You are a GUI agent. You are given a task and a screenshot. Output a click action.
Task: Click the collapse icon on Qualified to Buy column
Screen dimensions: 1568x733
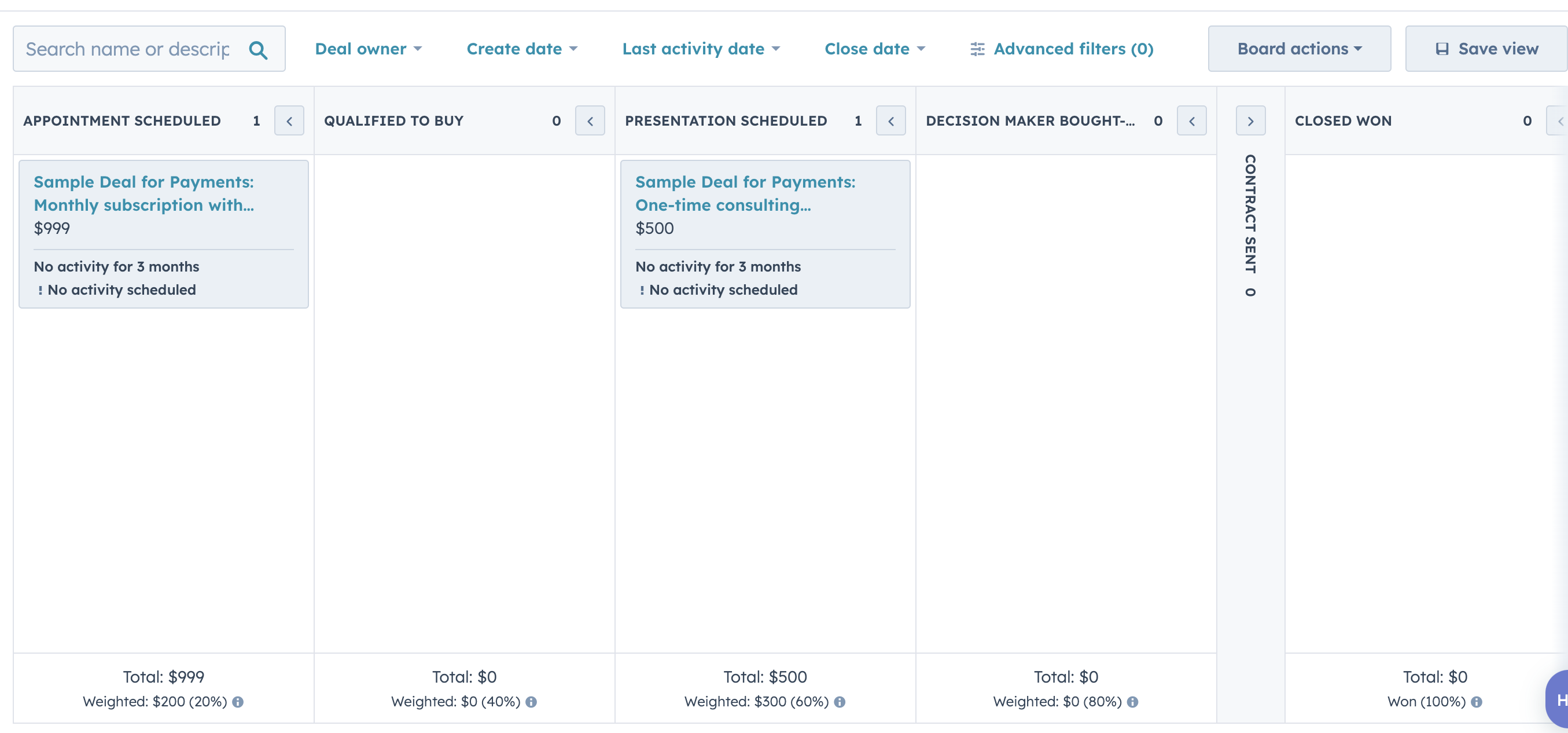(590, 120)
